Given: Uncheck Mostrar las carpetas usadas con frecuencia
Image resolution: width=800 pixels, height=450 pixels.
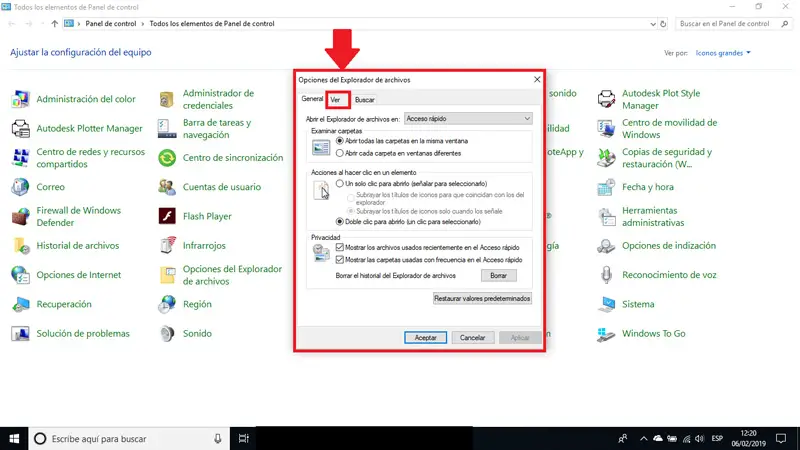Looking at the screenshot, I should click(340, 260).
